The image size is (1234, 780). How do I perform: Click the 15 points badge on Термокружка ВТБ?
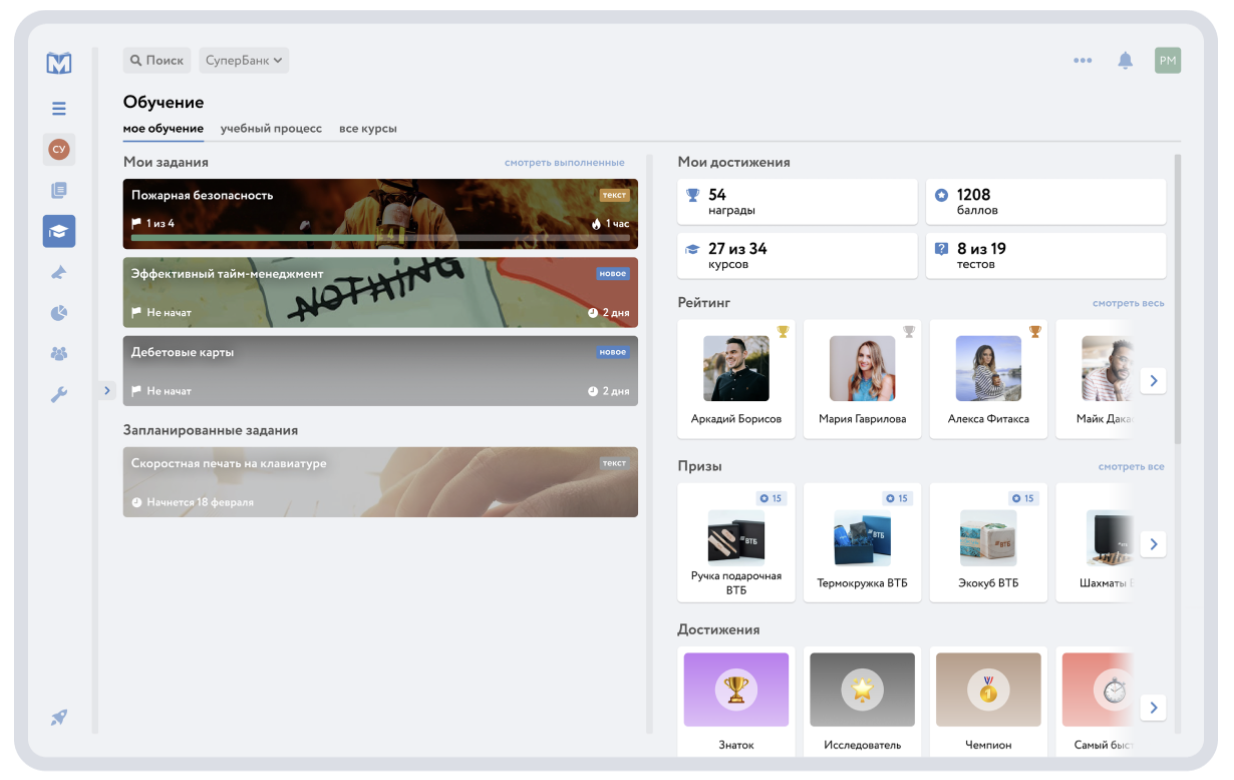[x=897, y=498]
